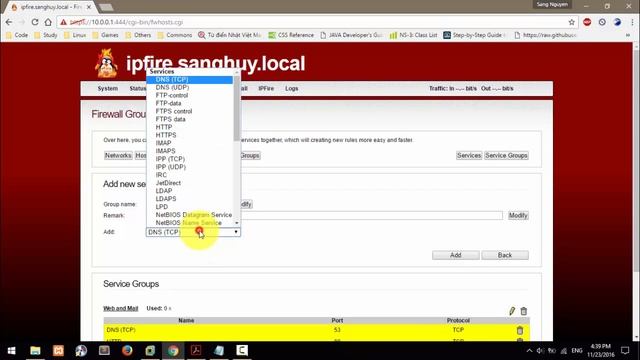Viewport: 640px width, 360px height.
Task: Remove DNS (TCP) row with trash icon
Action: click(x=520, y=330)
